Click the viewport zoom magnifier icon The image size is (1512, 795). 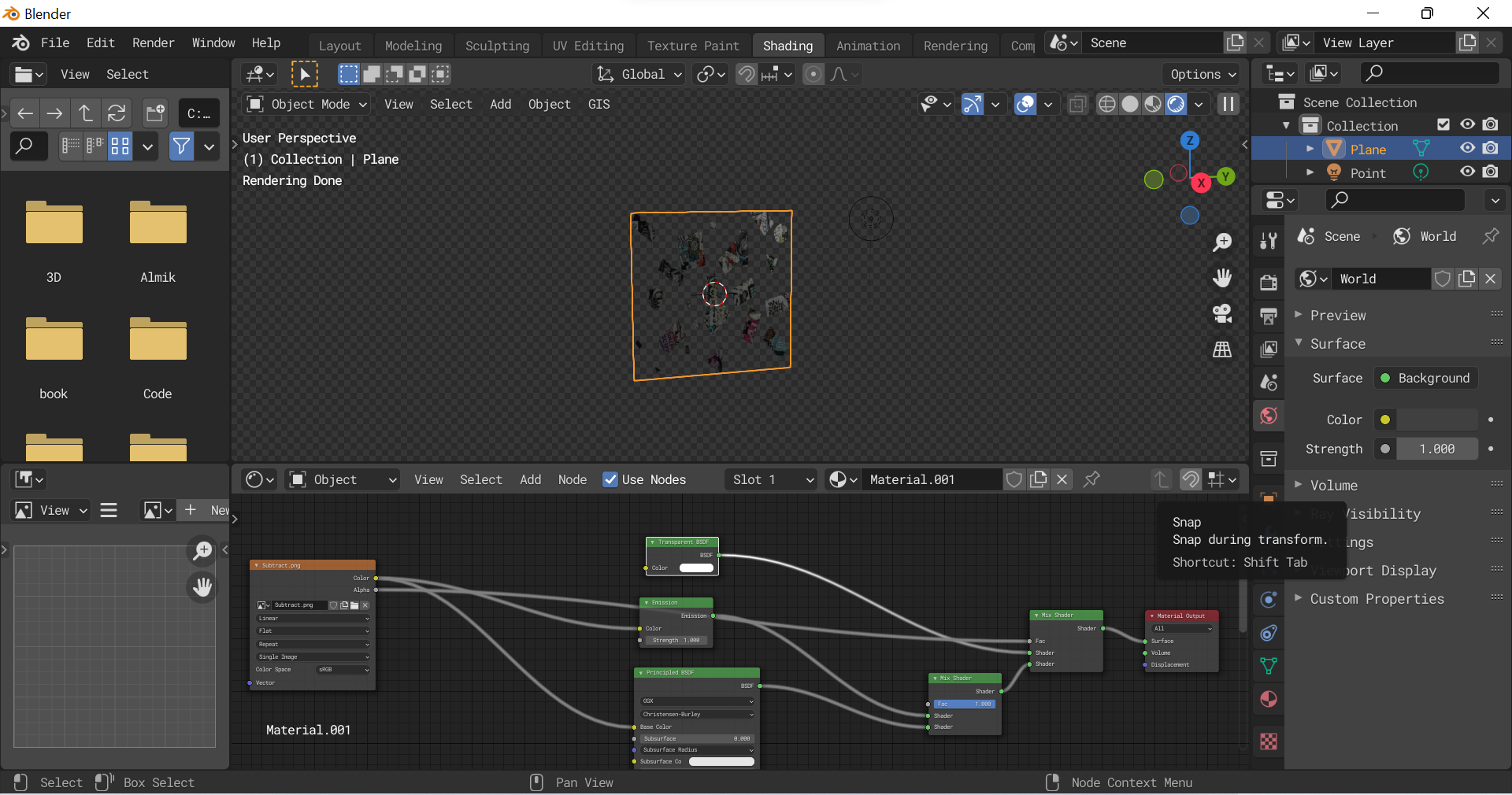coord(1222,242)
